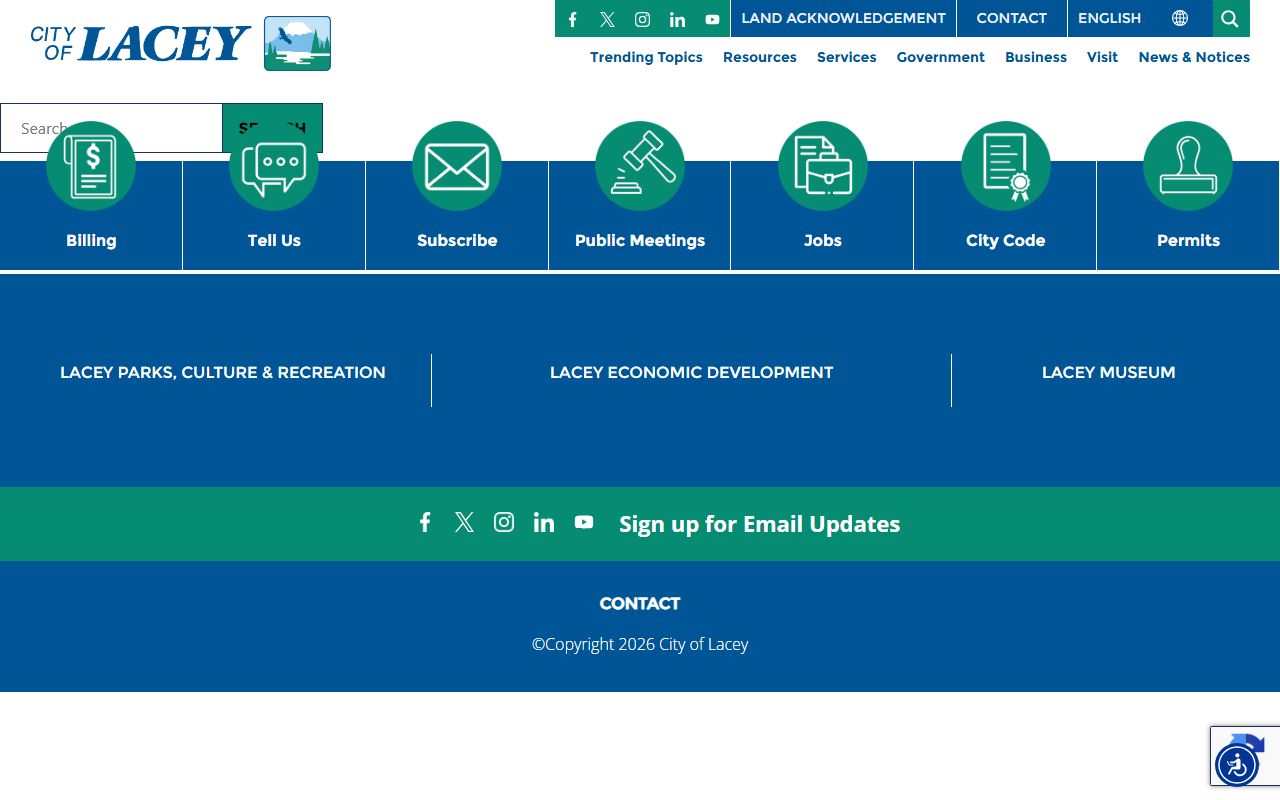Click Land Acknowledgement link
This screenshot has height=800, width=1280.
coord(843,18)
